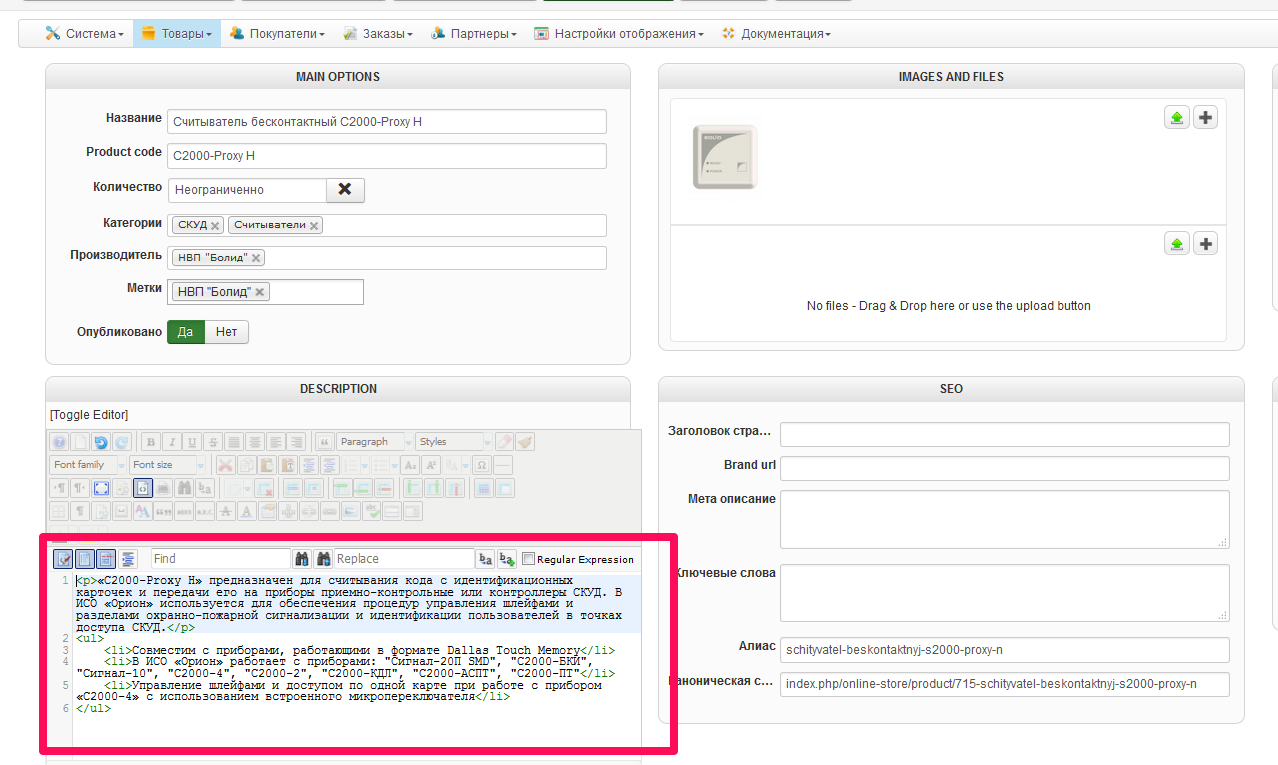1278x765 pixels.
Task: Click the binoculars Search icon in top toolbar
Action: coord(184,488)
